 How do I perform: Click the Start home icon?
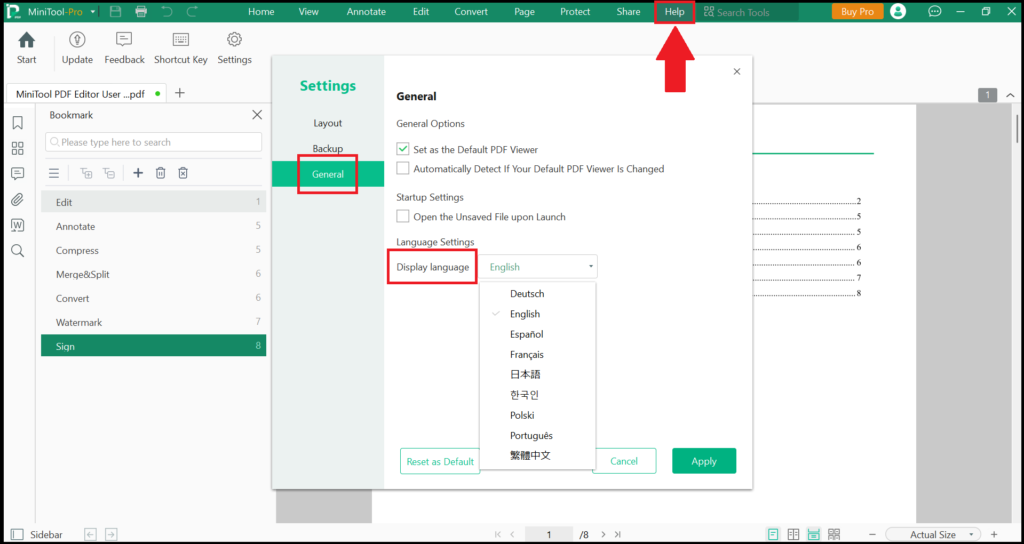click(x=26, y=40)
